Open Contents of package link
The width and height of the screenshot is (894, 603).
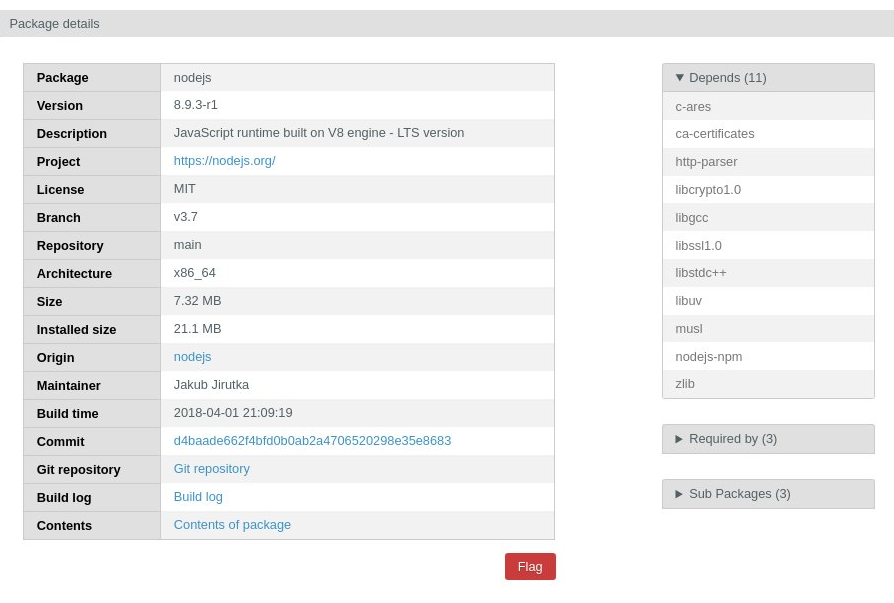(x=232, y=525)
